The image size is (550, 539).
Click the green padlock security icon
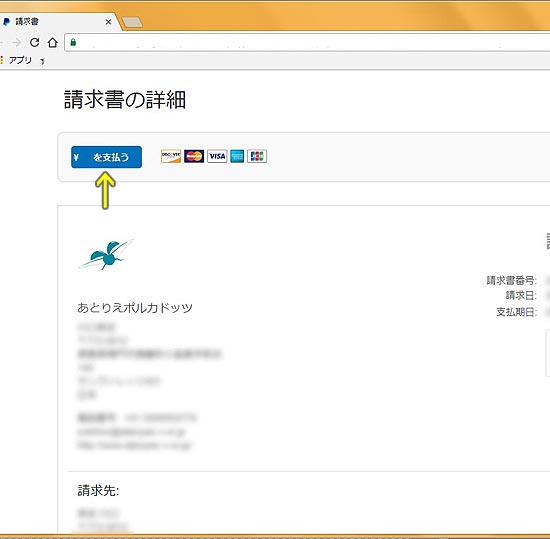(73, 42)
